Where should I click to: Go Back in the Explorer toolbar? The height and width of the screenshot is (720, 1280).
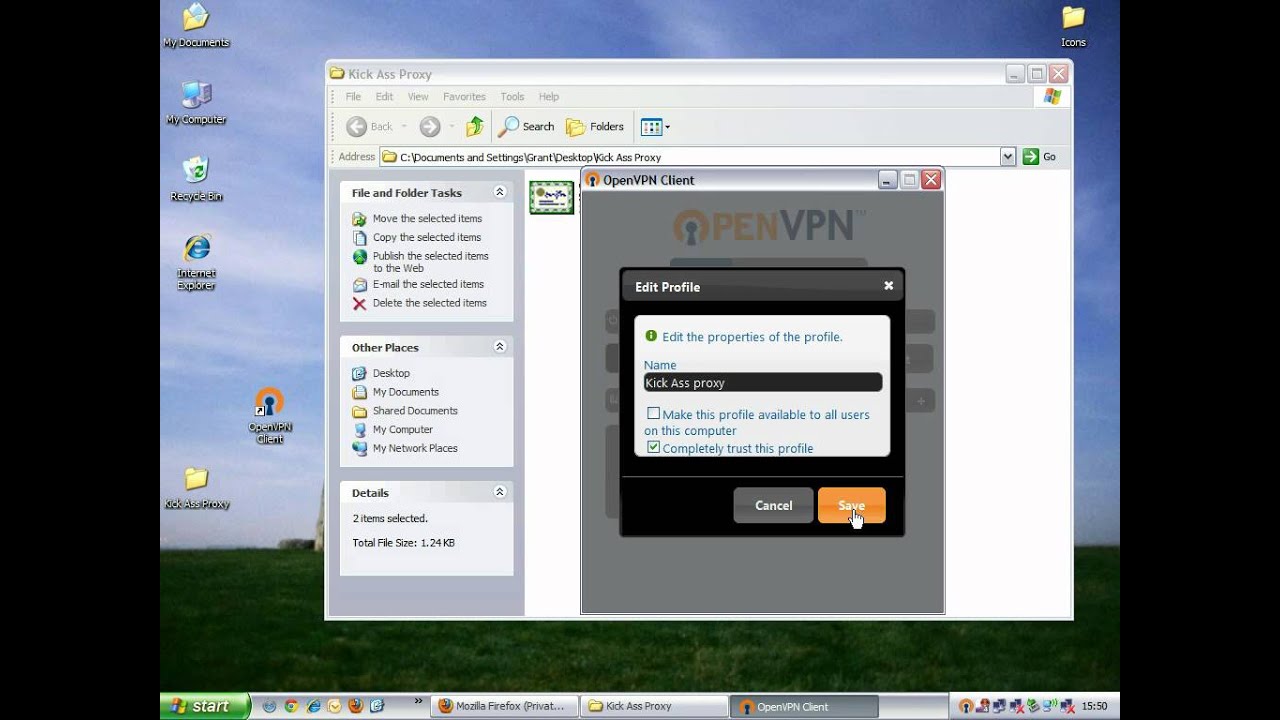tap(370, 127)
